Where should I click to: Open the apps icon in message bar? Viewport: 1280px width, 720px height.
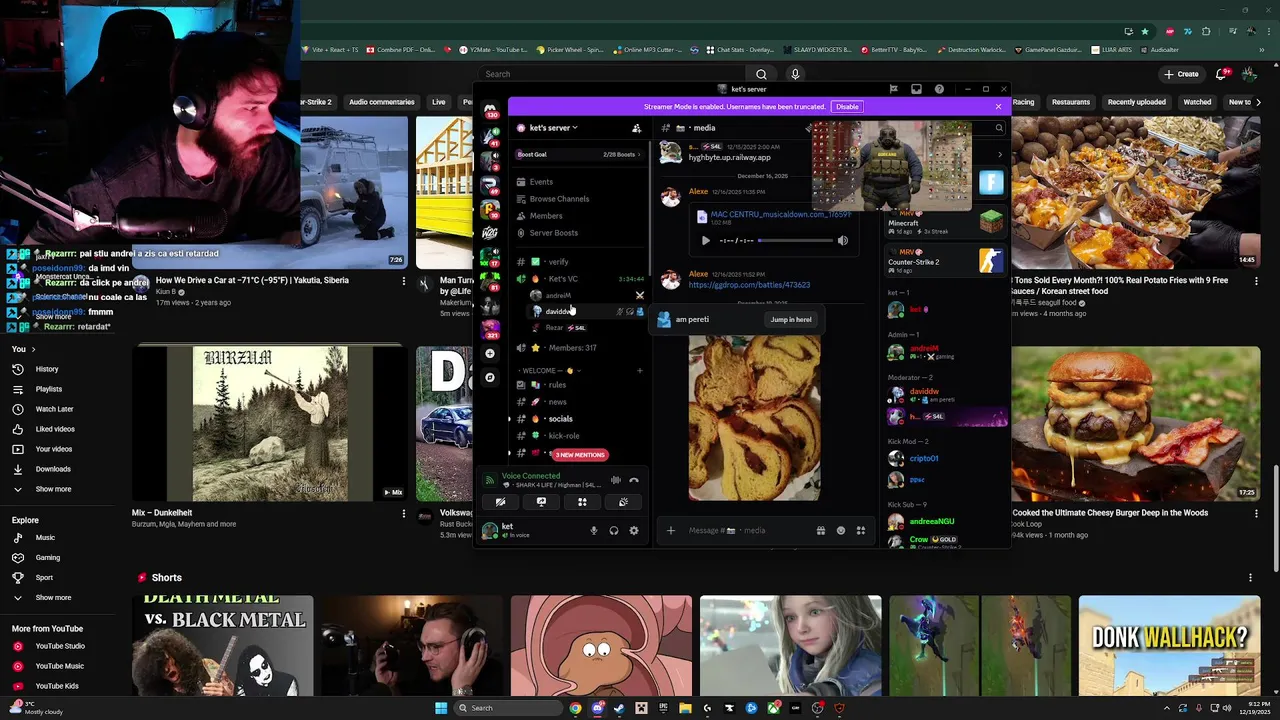point(861,530)
